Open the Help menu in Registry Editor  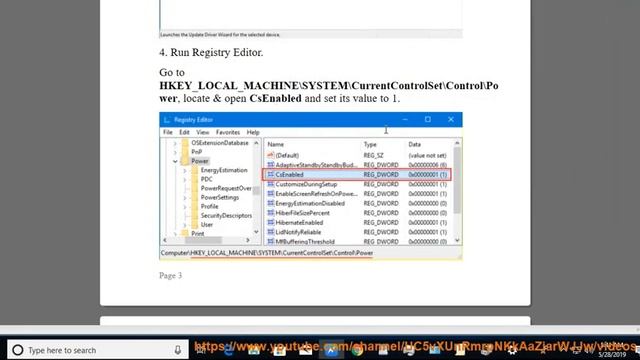coord(253,132)
